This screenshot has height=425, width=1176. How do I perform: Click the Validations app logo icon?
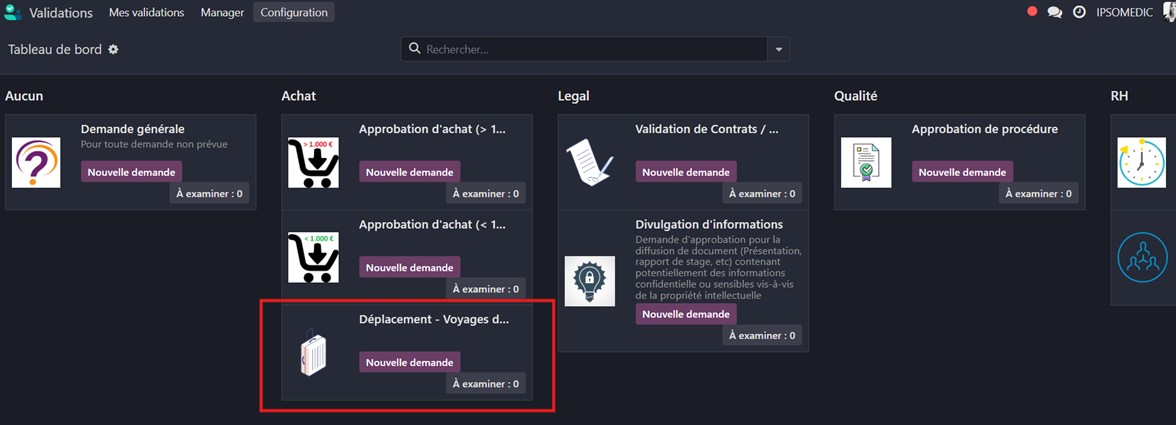click(13, 13)
